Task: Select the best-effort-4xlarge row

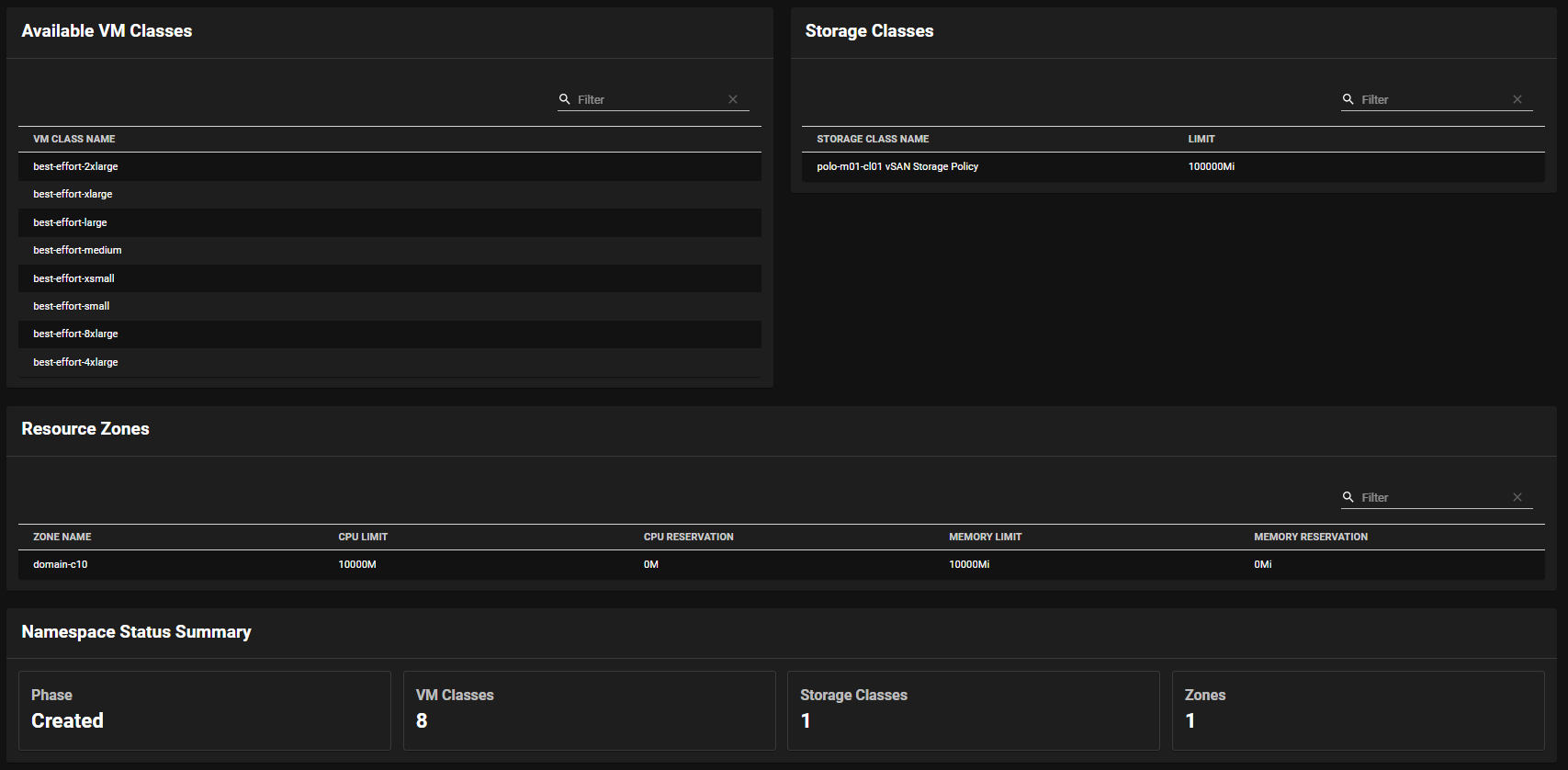Action: [389, 362]
